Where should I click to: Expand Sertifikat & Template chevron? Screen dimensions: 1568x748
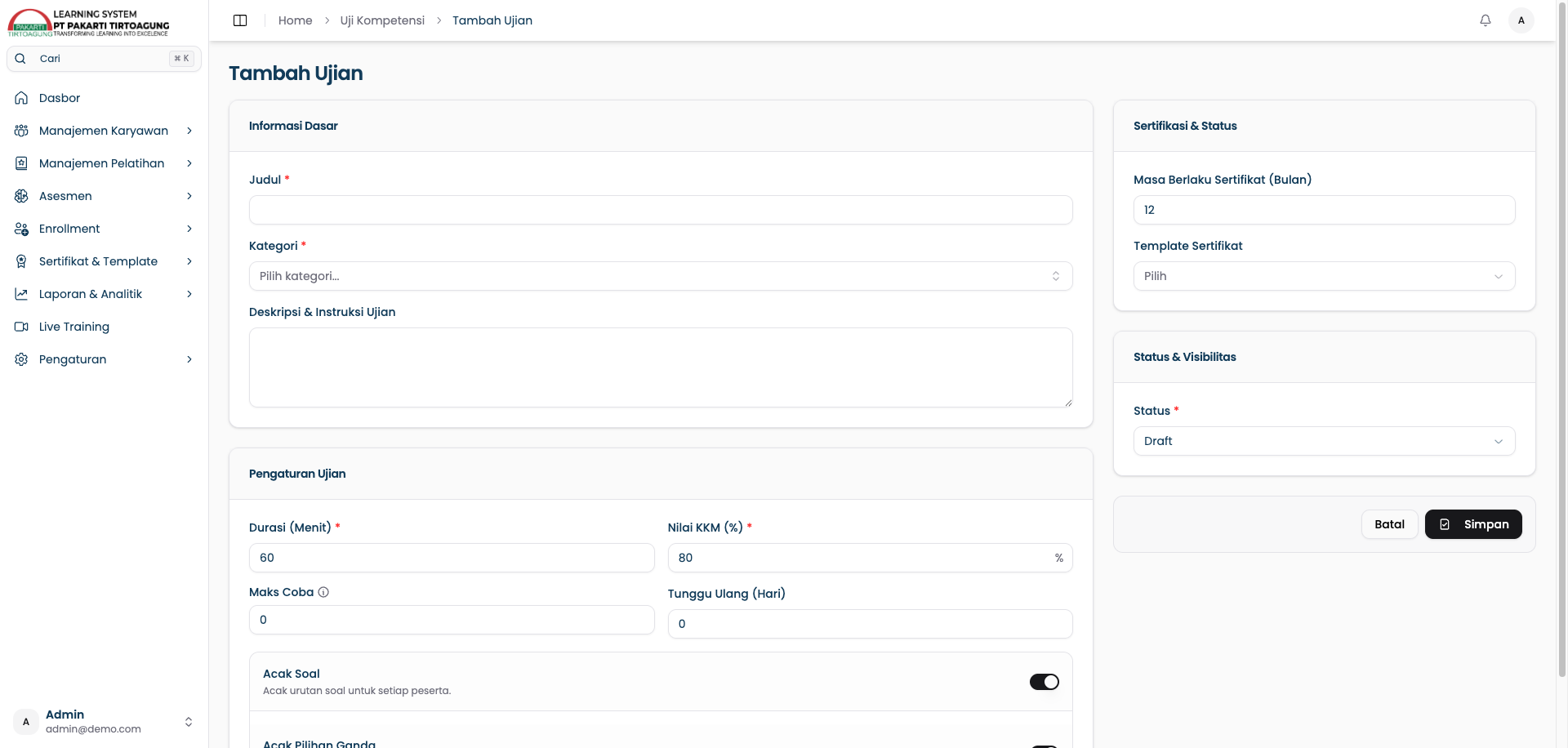pyautogui.click(x=189, y=261)
